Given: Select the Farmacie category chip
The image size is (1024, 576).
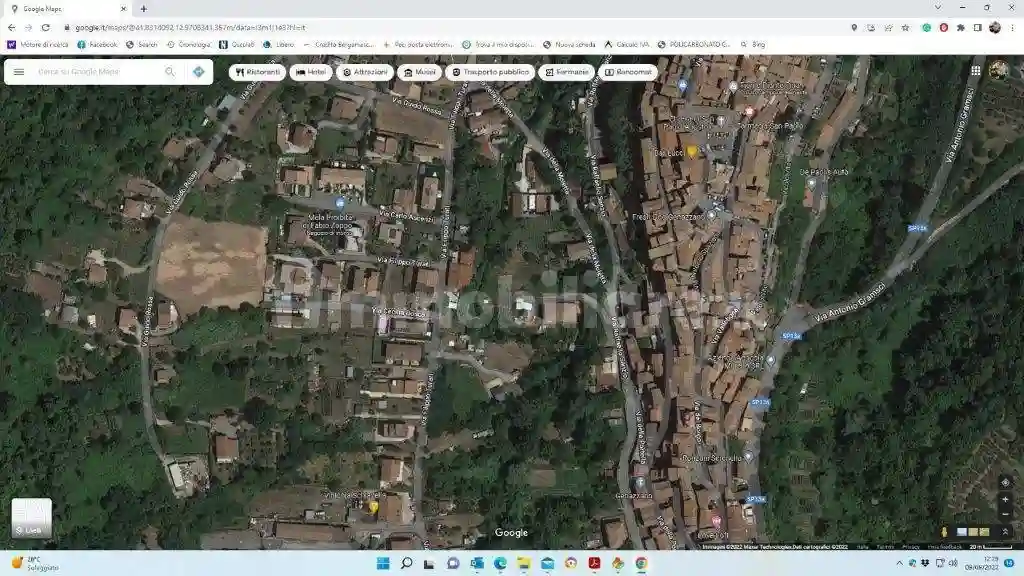Looking at the screenshot, I should pos(566,72).
